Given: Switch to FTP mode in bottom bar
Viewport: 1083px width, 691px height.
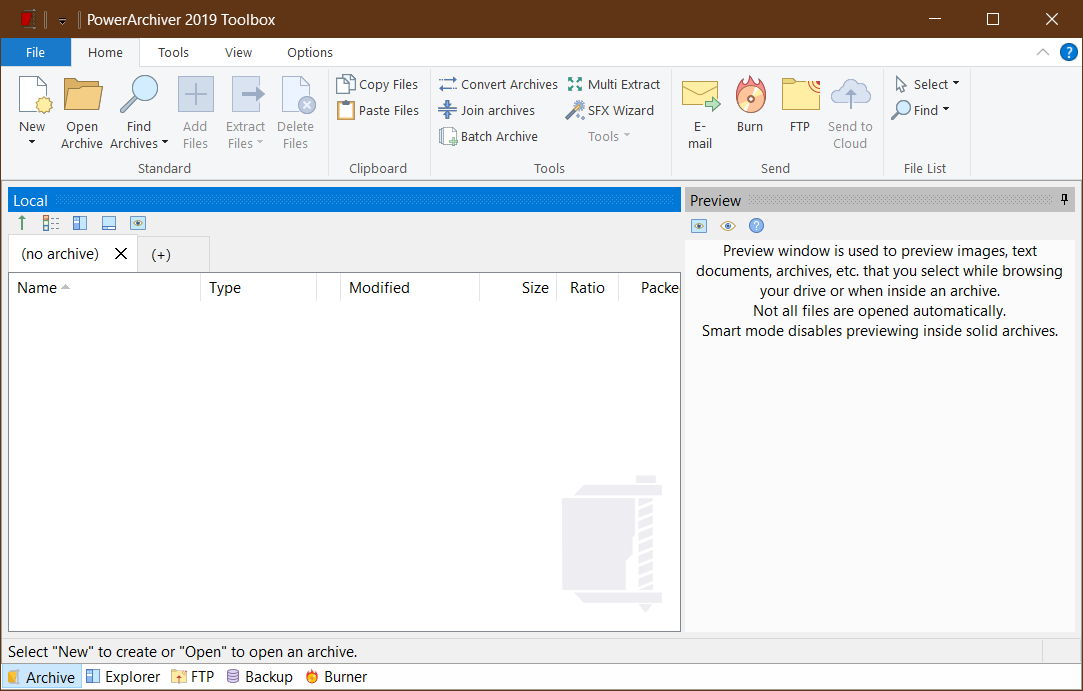Looking at the screenshot, I should pyautogui.click(x=193, y=677).
